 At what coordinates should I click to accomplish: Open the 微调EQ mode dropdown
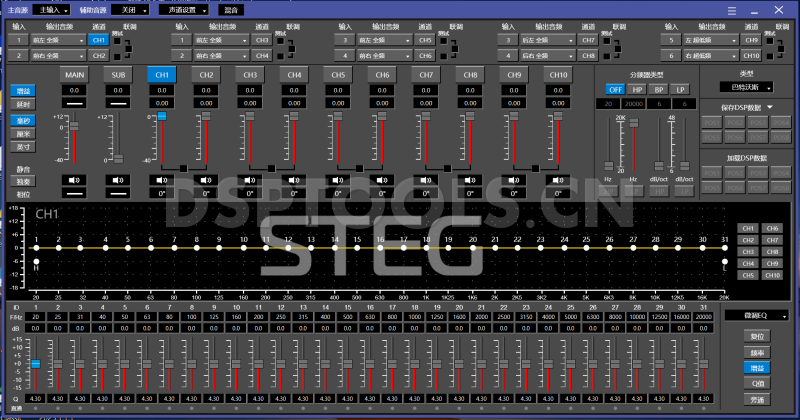point(752,316)
